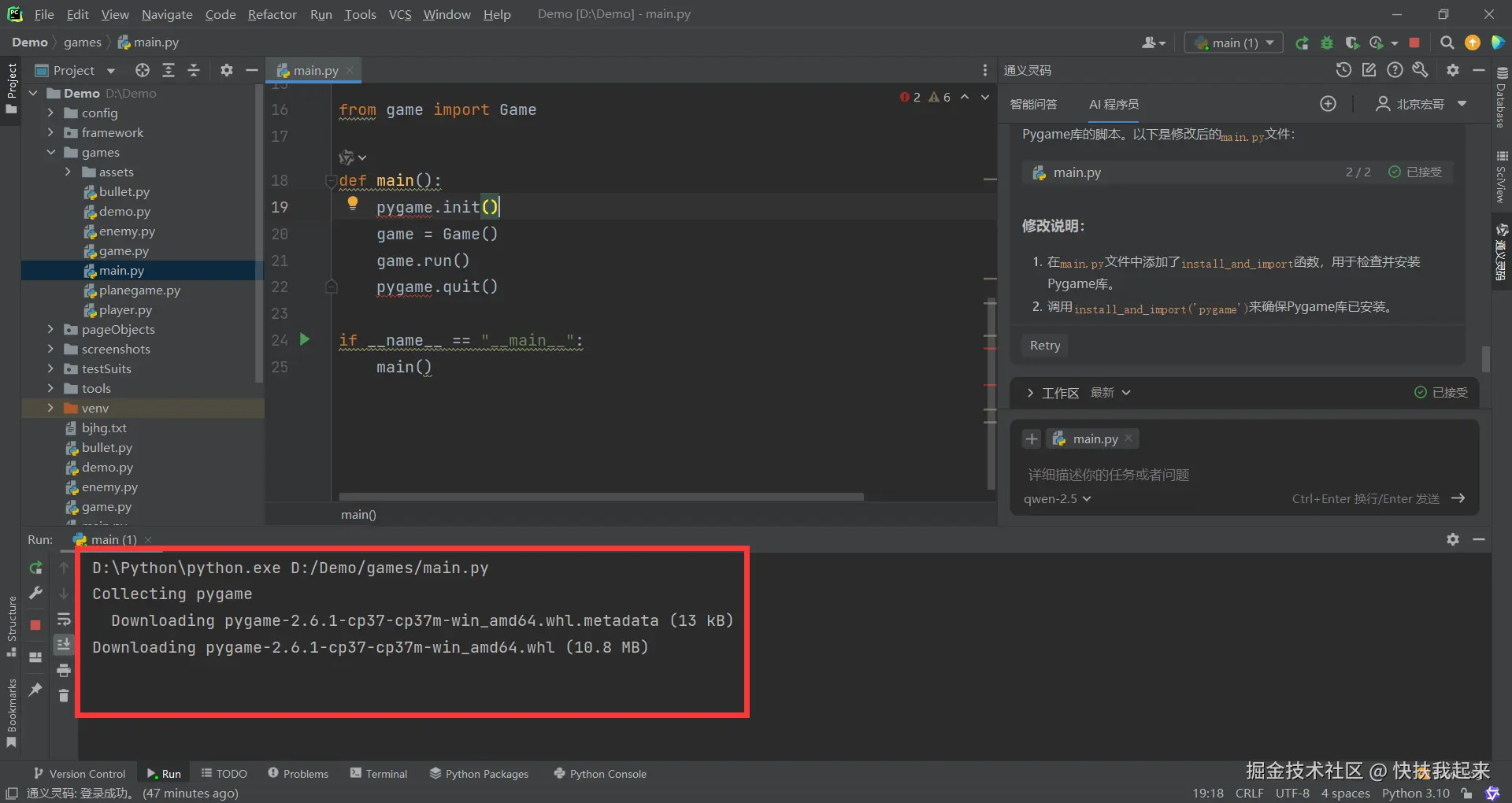1512x803 pixels.
Task: Open the Terminal tool window tab
Action: (379, 774)
